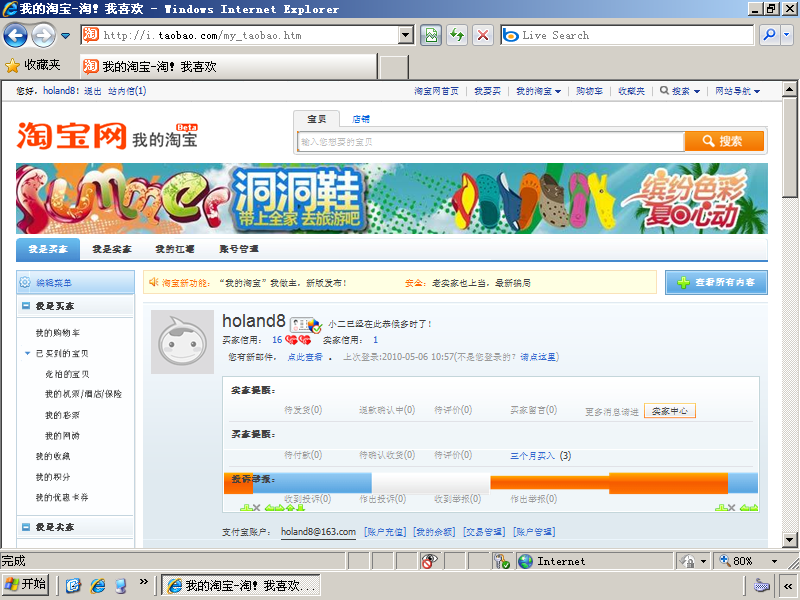
Task: Launch Internet Explorer from quick launch
Action: [x=97, y=585]
